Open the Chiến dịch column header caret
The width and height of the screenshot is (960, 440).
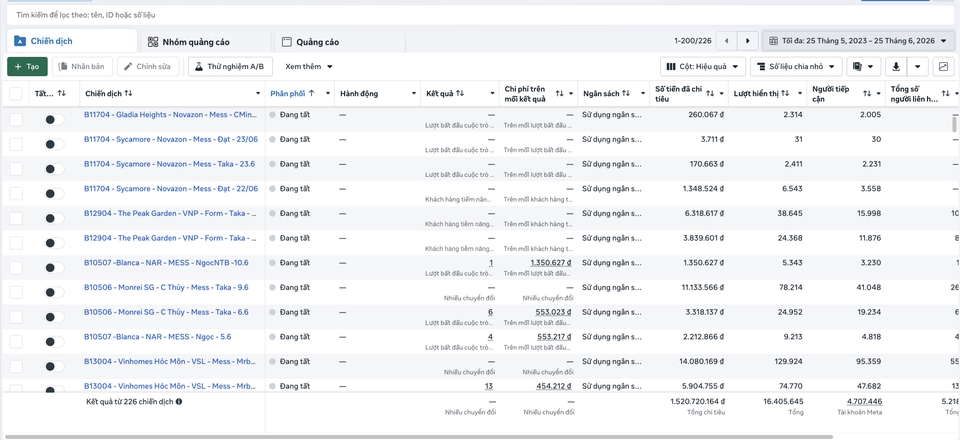coord(258,94)
